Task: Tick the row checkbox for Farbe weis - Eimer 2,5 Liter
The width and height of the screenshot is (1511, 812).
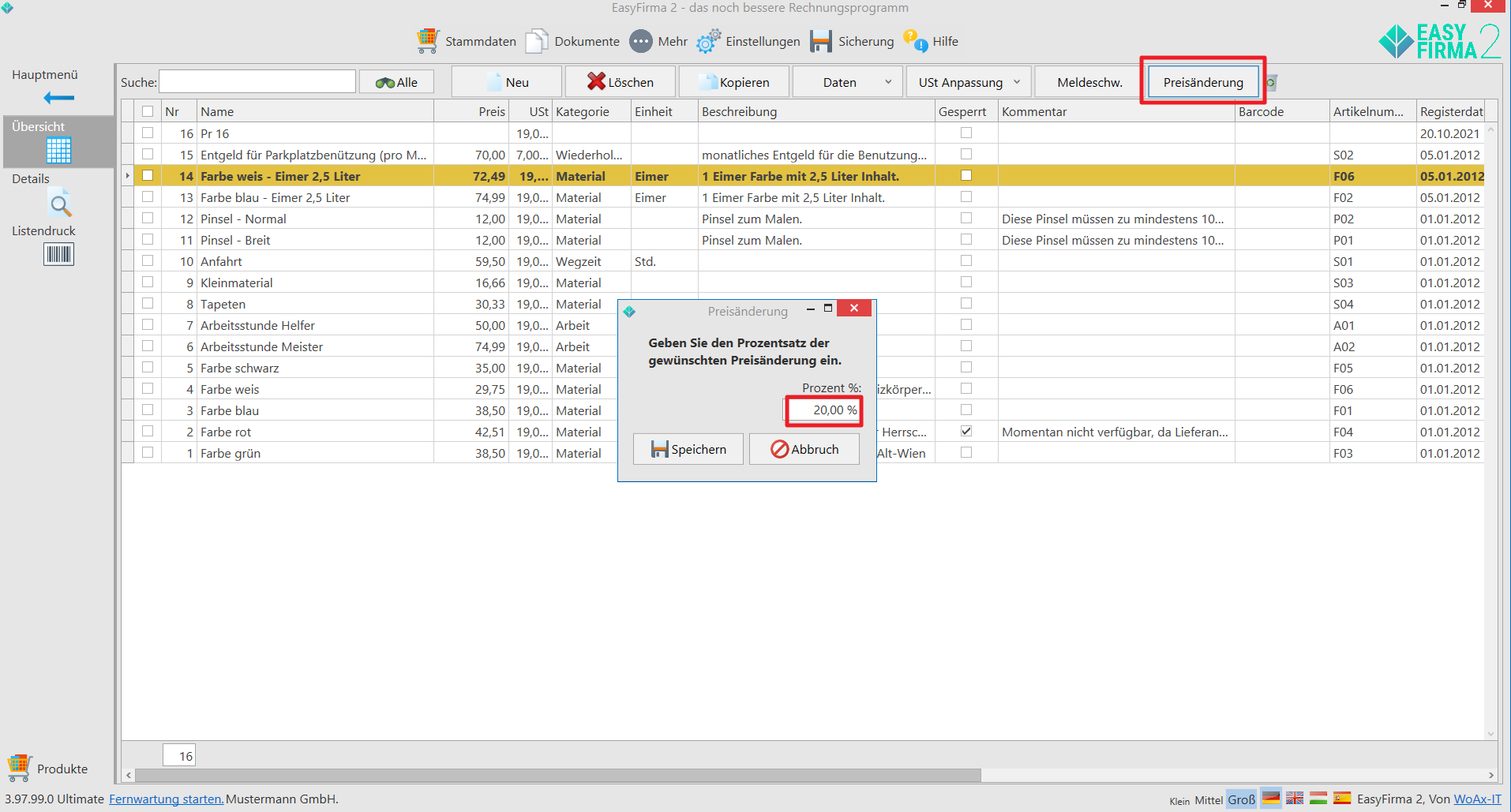Action: tap(148, 175)
